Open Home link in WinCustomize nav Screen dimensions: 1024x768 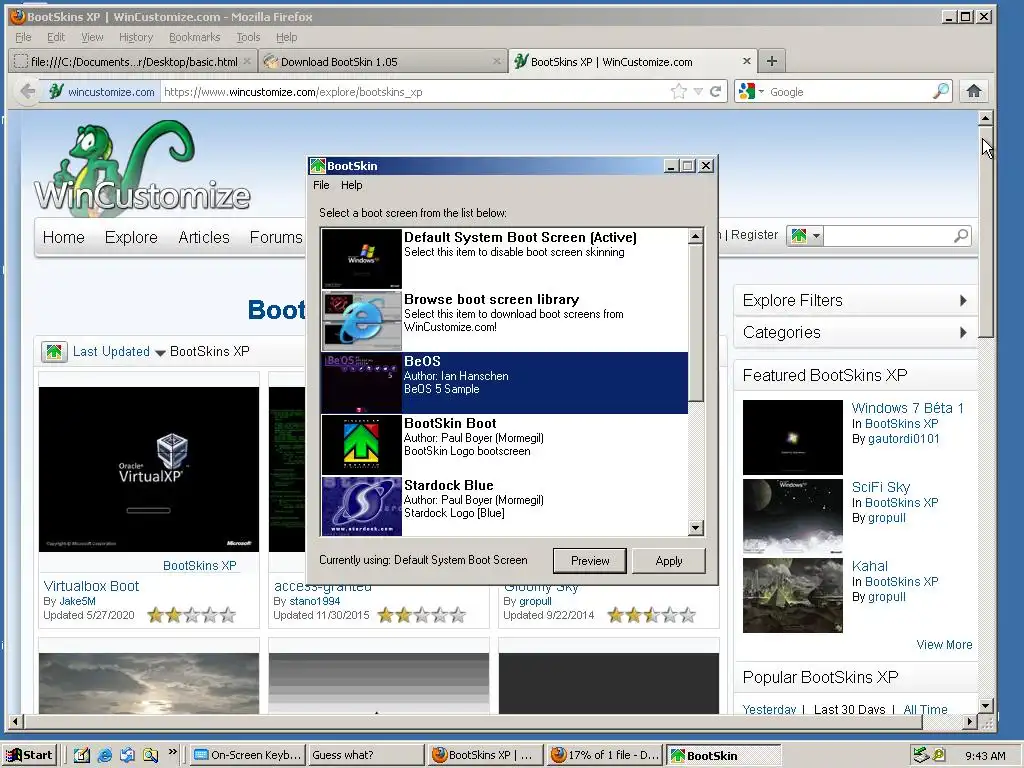(x=63, y=237)
